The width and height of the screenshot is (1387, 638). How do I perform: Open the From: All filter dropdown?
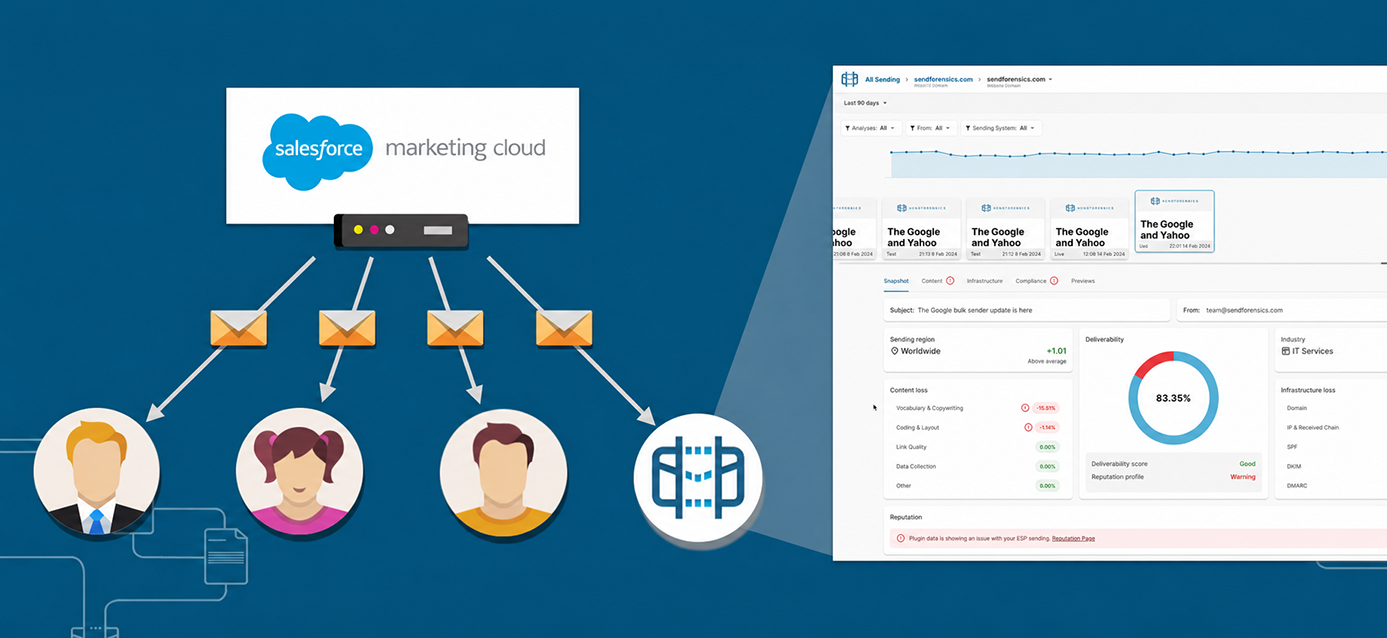(x=931, y=128)
